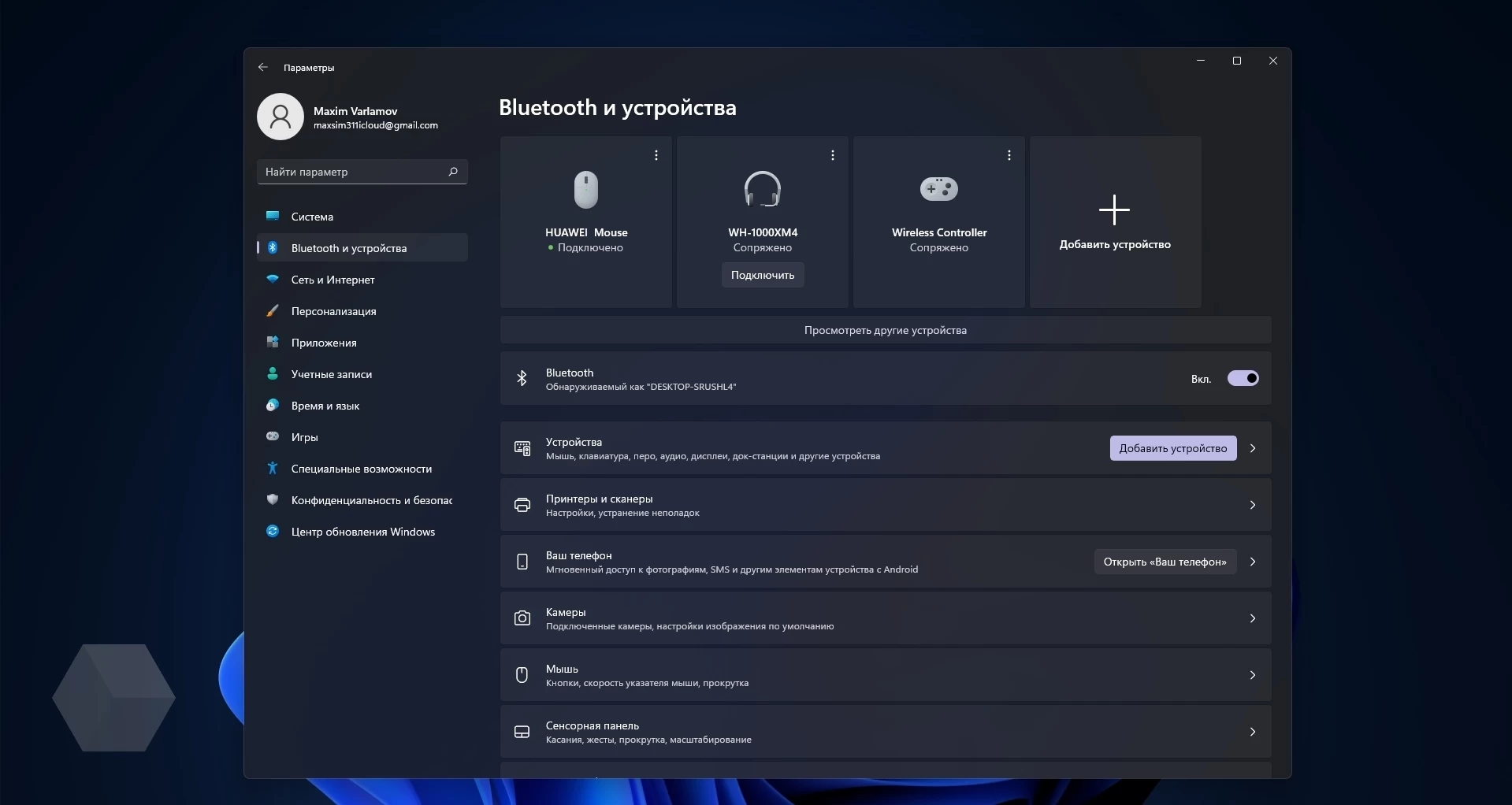Viewport: 1512px width, 805px height.
Task: Click the Время и язык globe icon
Action: [x=273, y=405]
